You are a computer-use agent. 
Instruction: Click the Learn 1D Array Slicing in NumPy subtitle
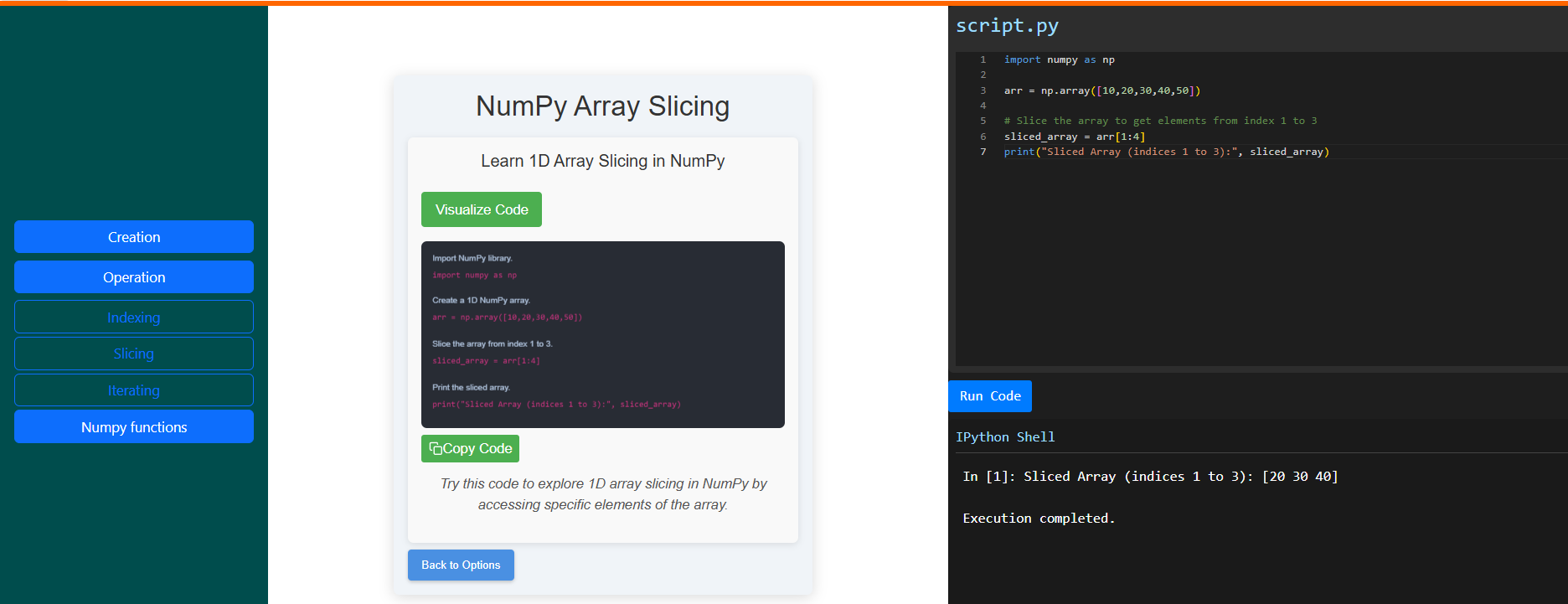click(x=603, y=161)
